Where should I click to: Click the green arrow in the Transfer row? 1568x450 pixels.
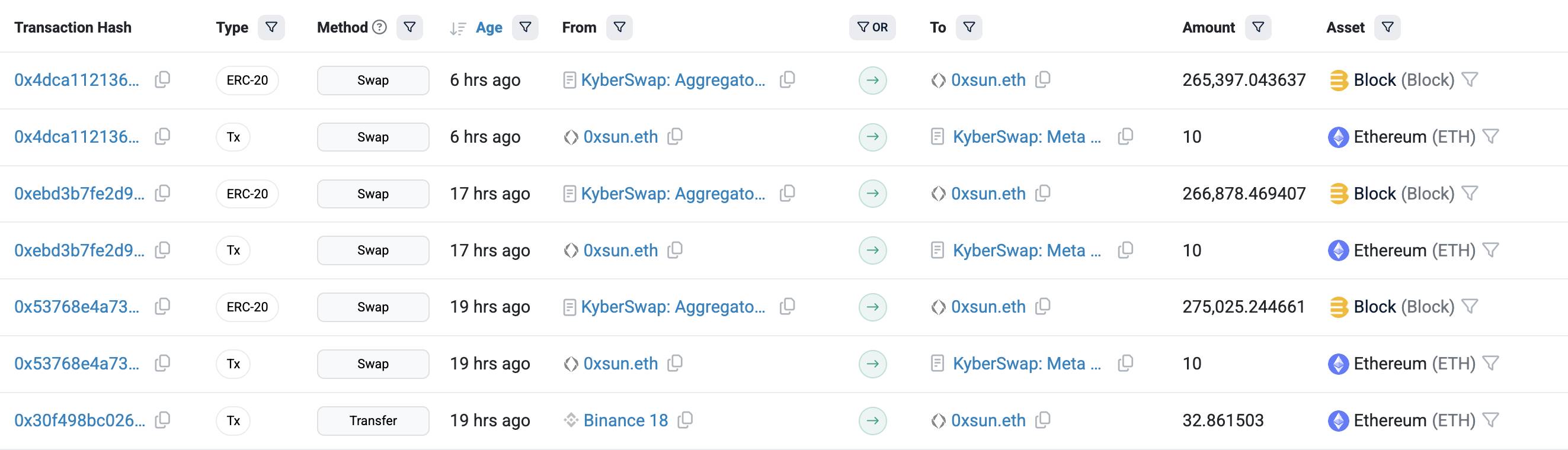pos(873,420)
